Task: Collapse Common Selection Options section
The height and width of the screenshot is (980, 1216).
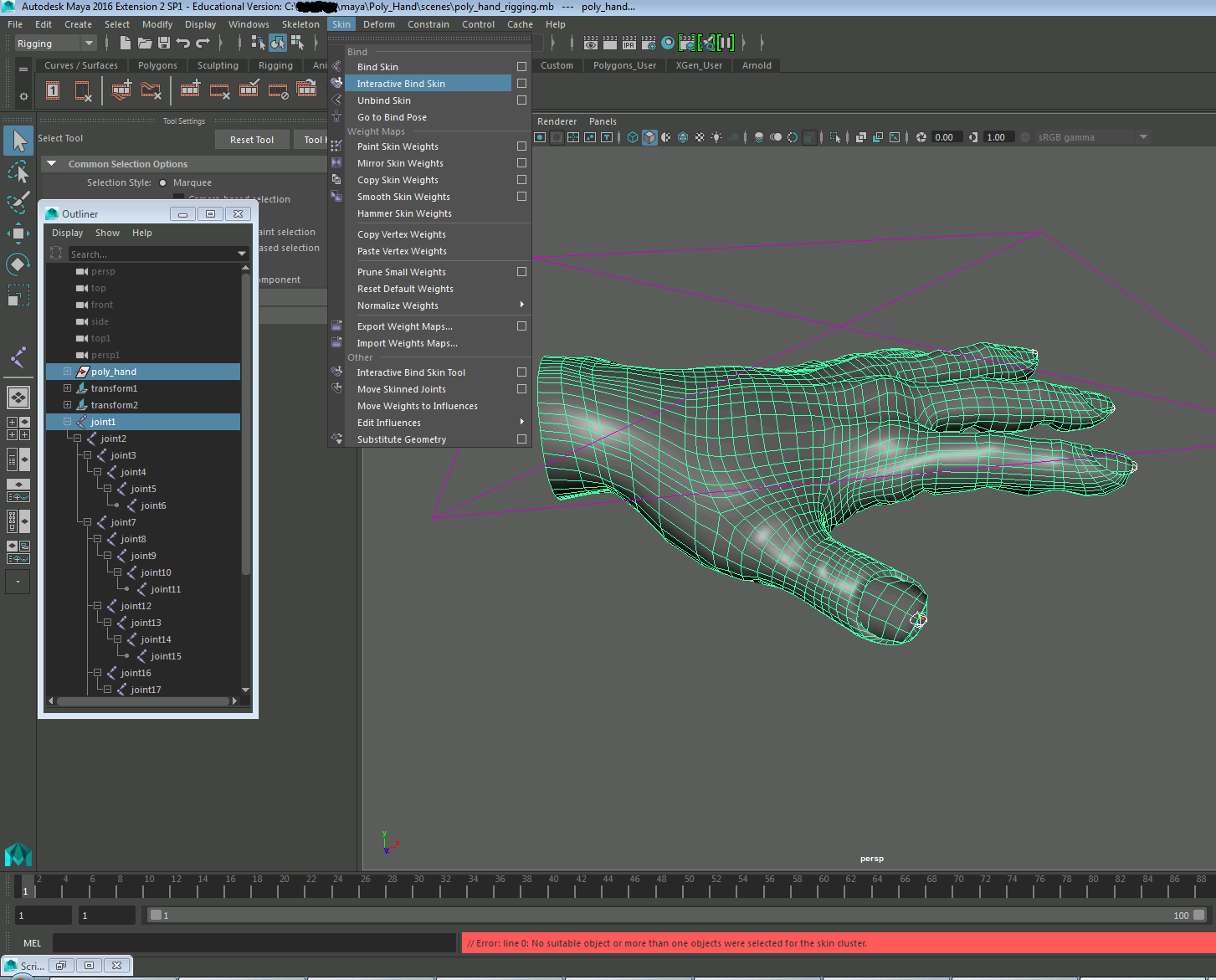Action: coord(52,164)
